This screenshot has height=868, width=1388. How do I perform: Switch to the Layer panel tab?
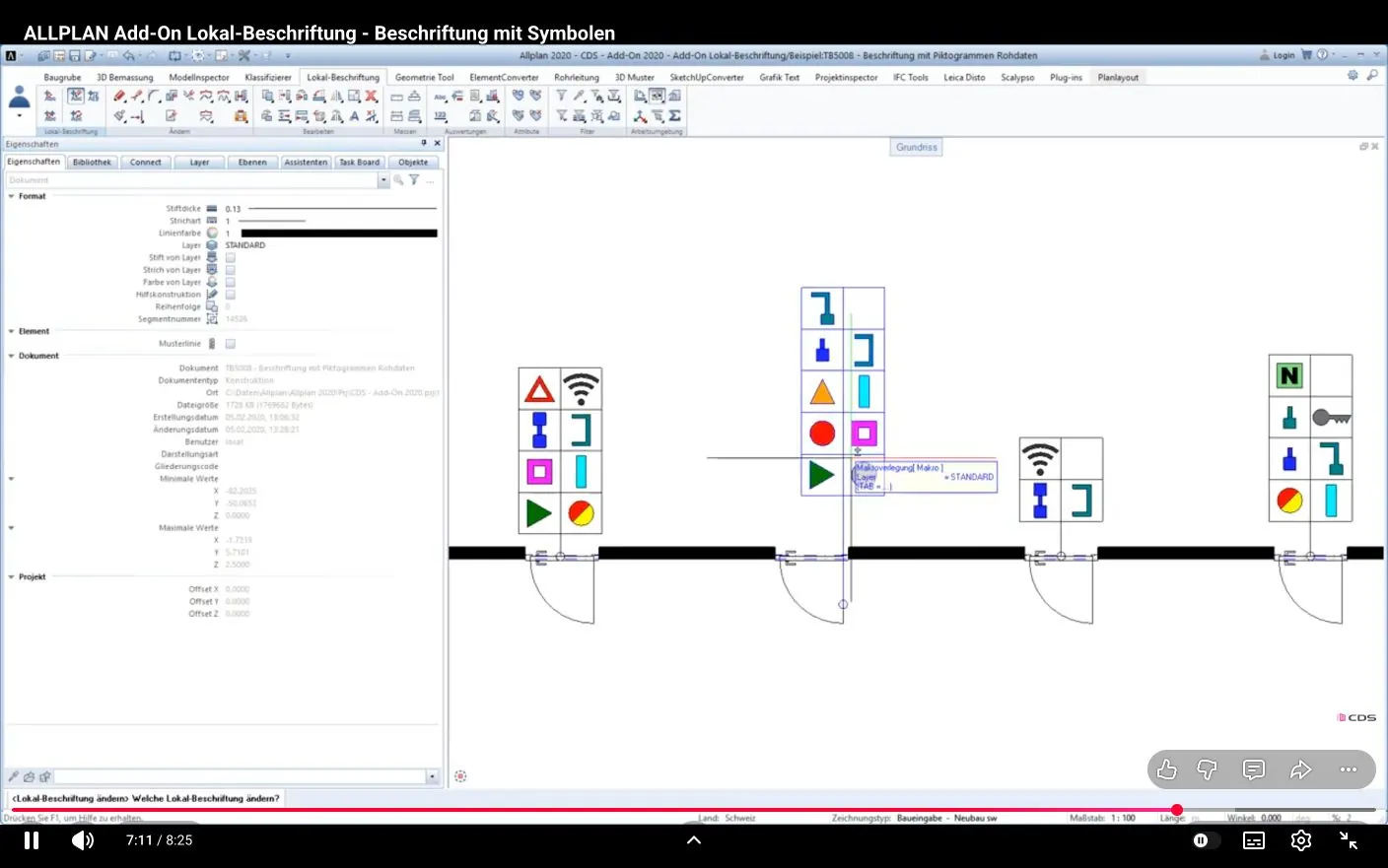click(x=199, y=163)
